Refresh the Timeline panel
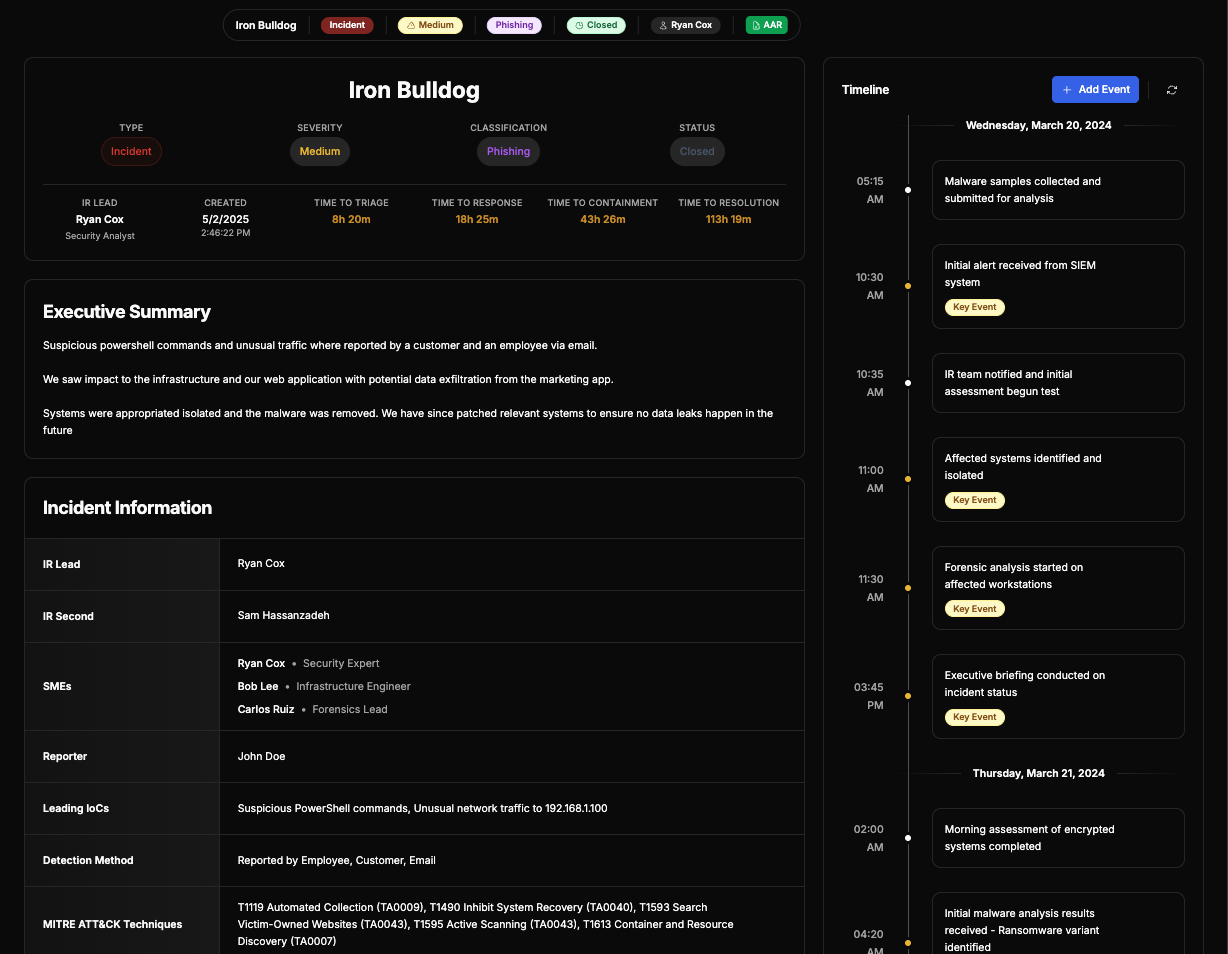This screenshot has width=1228, height=954. pyautogui.click(x=1171, y=89)
